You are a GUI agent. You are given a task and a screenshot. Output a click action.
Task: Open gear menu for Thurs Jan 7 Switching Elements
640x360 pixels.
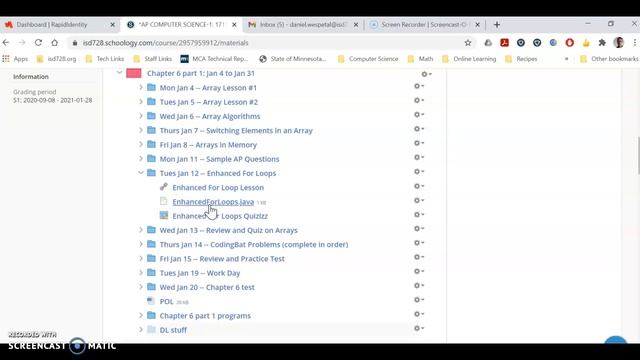(x=419, y=129)
